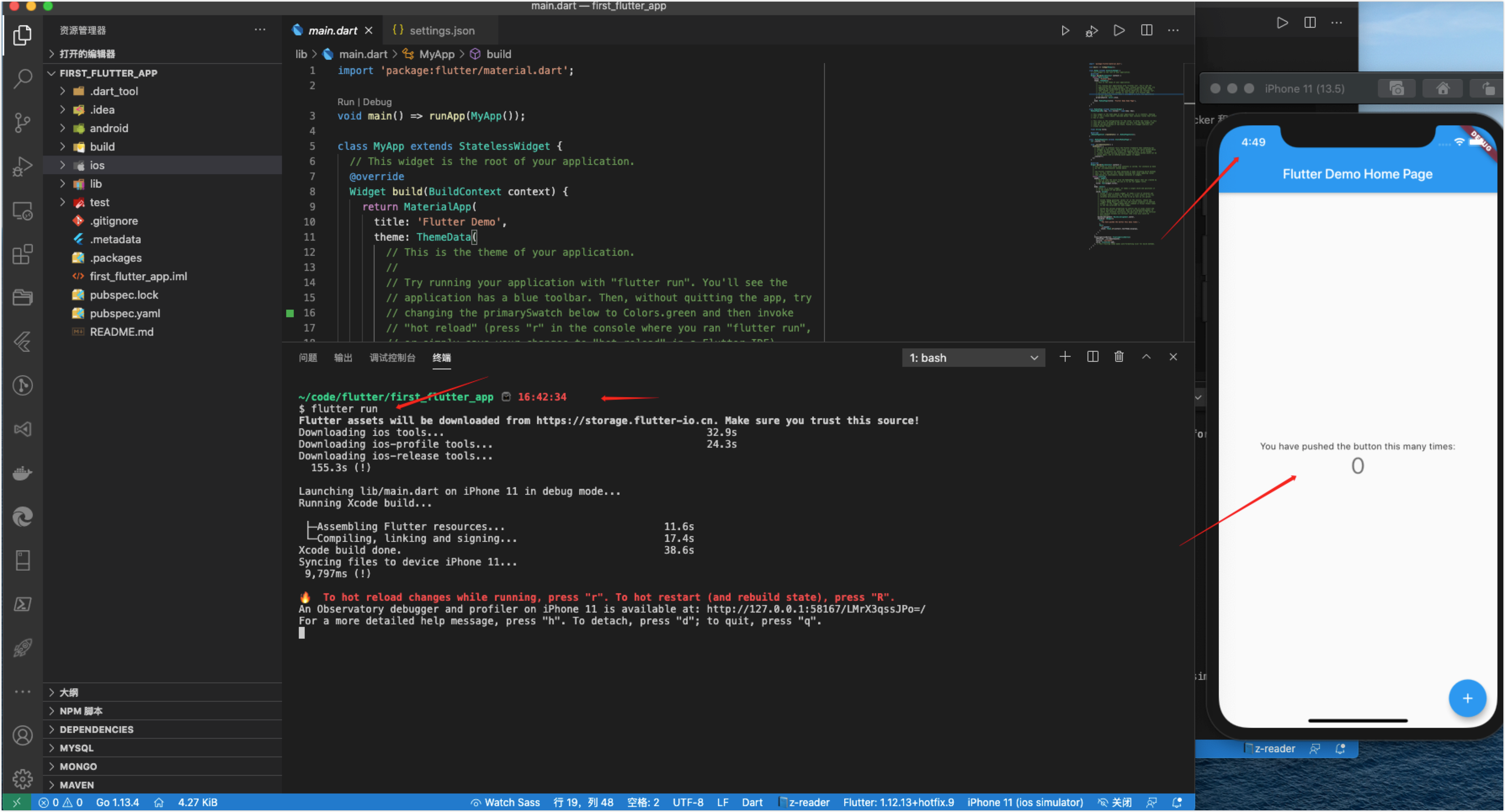
Task: Click the Debug code lens above main
Action: pos(377,102)
